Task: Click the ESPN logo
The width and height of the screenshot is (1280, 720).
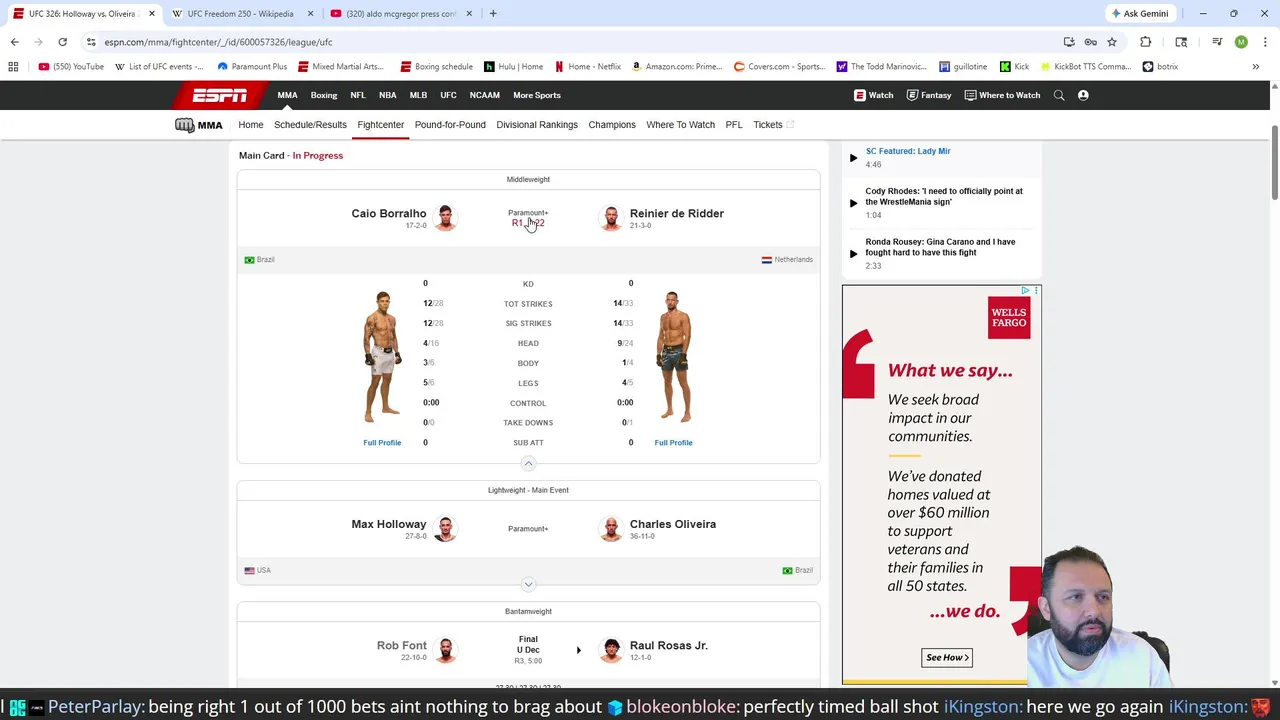Action: click(x=220, y=95)
